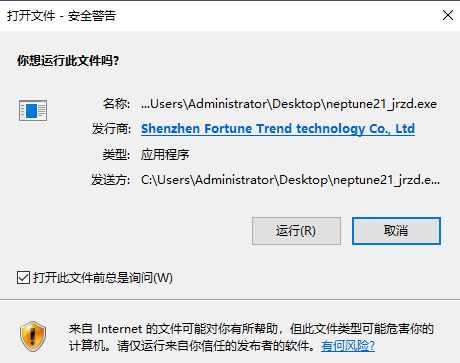Click the 你想运行此文件吗? heading

click(x=68, y=61)
